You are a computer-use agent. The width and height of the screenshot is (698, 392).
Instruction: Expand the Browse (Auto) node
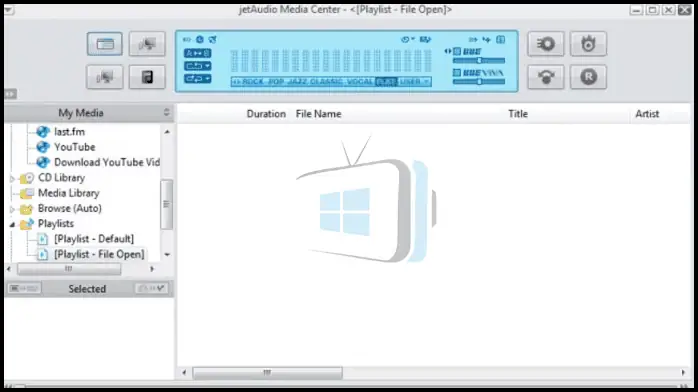tap(12, 209)
